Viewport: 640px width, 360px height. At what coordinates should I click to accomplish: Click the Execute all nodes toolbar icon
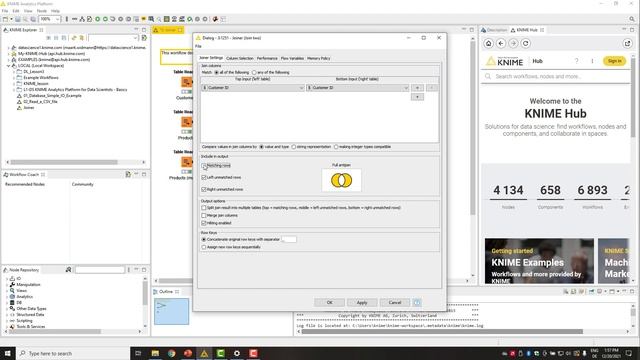click(105, 19)
